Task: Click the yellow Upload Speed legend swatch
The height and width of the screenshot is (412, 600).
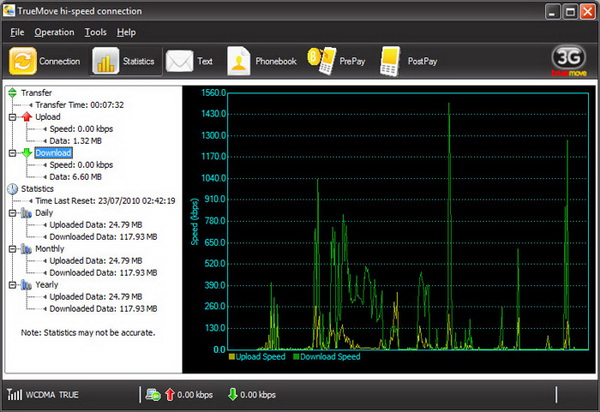Action: 232,357
